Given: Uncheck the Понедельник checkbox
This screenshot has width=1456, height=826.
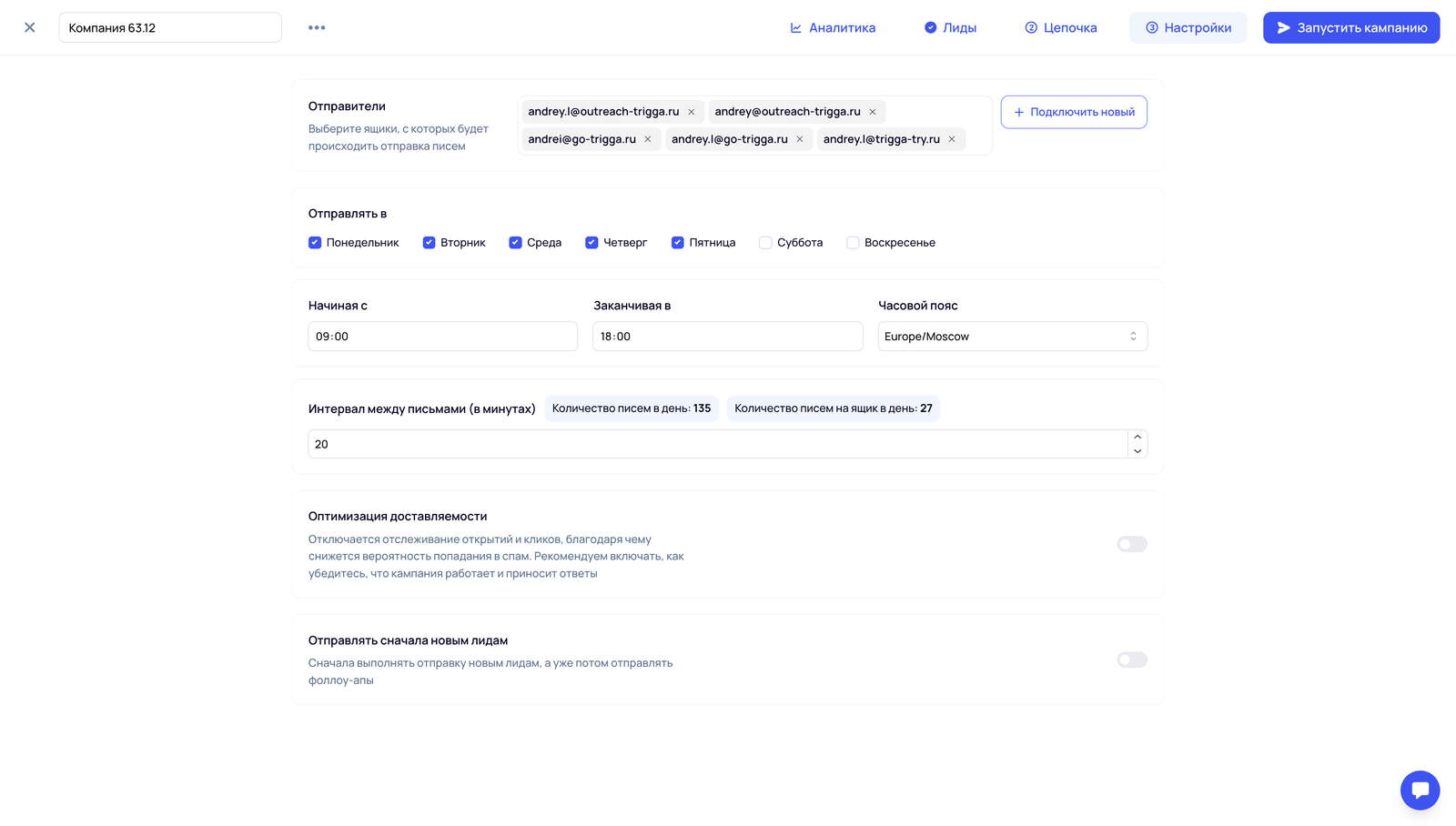Looking at the screenshot, I should [315, 243].
